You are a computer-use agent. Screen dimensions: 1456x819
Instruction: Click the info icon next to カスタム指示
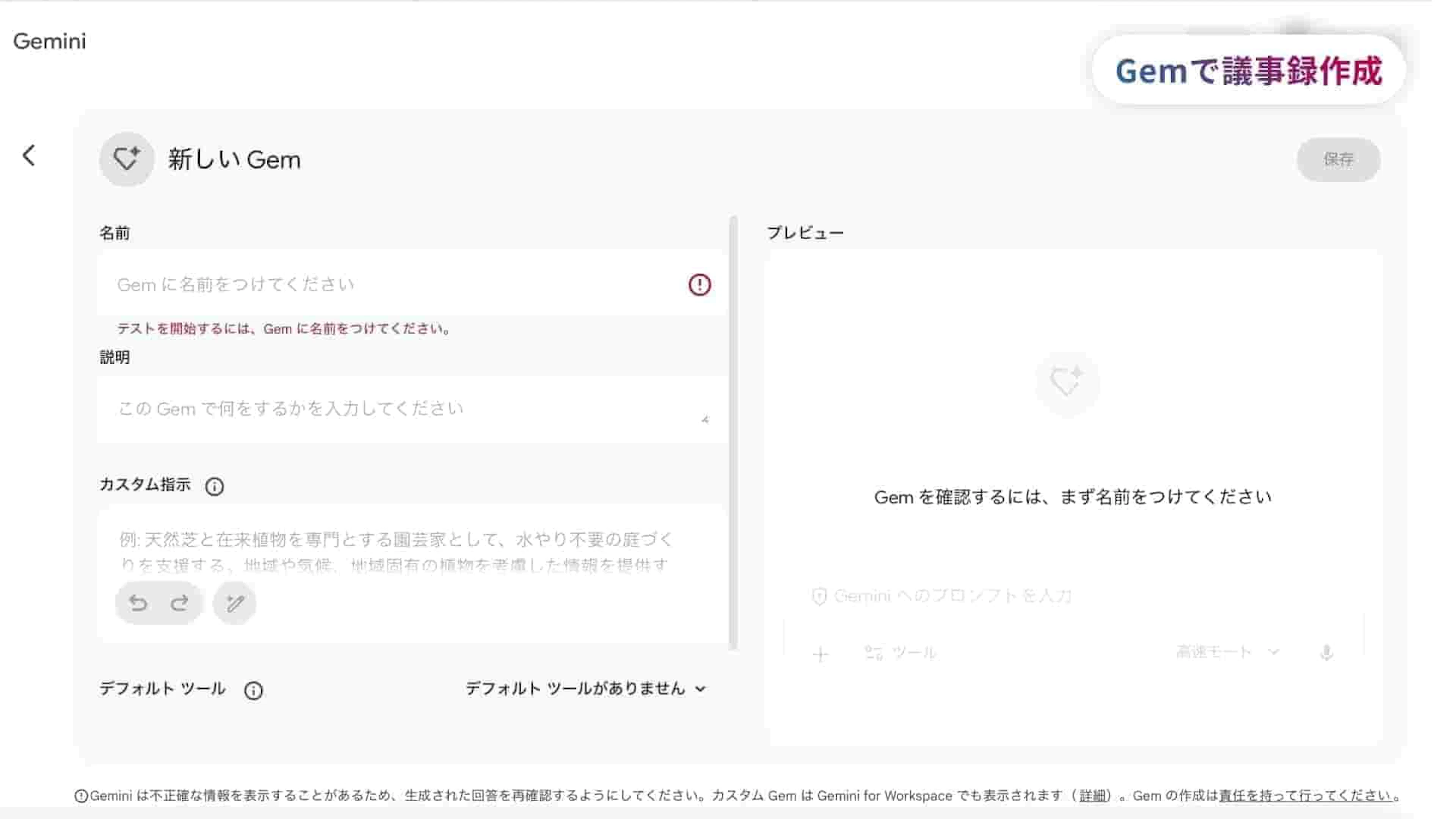[214, 486]
